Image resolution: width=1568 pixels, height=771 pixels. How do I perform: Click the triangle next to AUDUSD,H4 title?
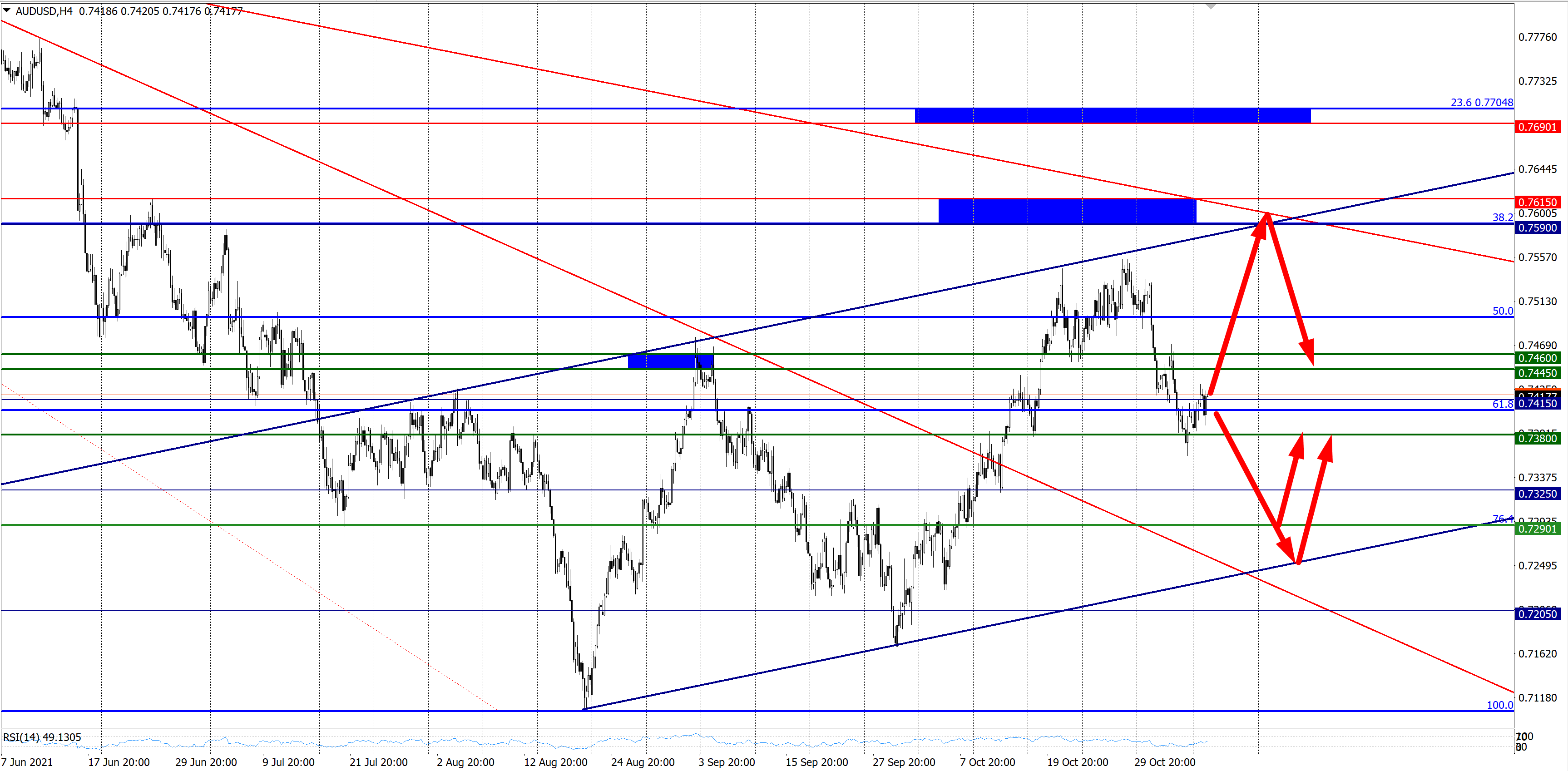pos(7,10)
